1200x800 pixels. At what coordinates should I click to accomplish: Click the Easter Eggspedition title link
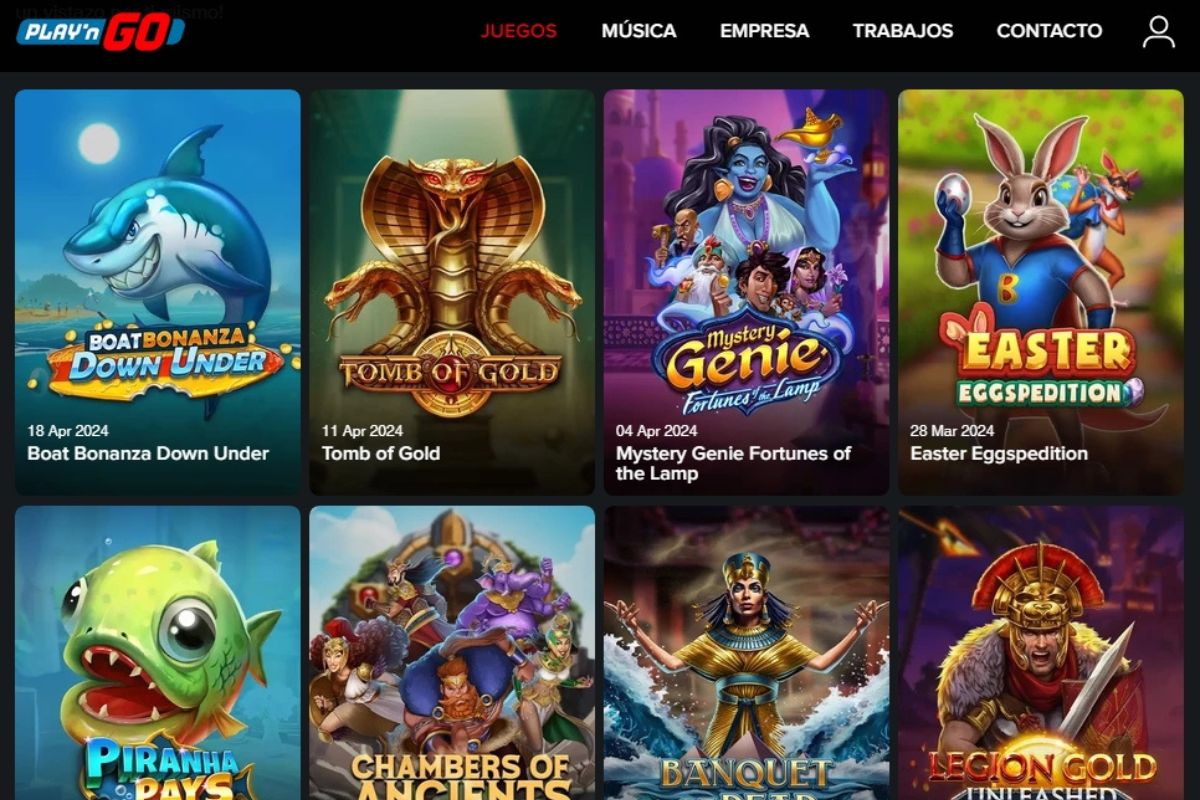(999, 453)
